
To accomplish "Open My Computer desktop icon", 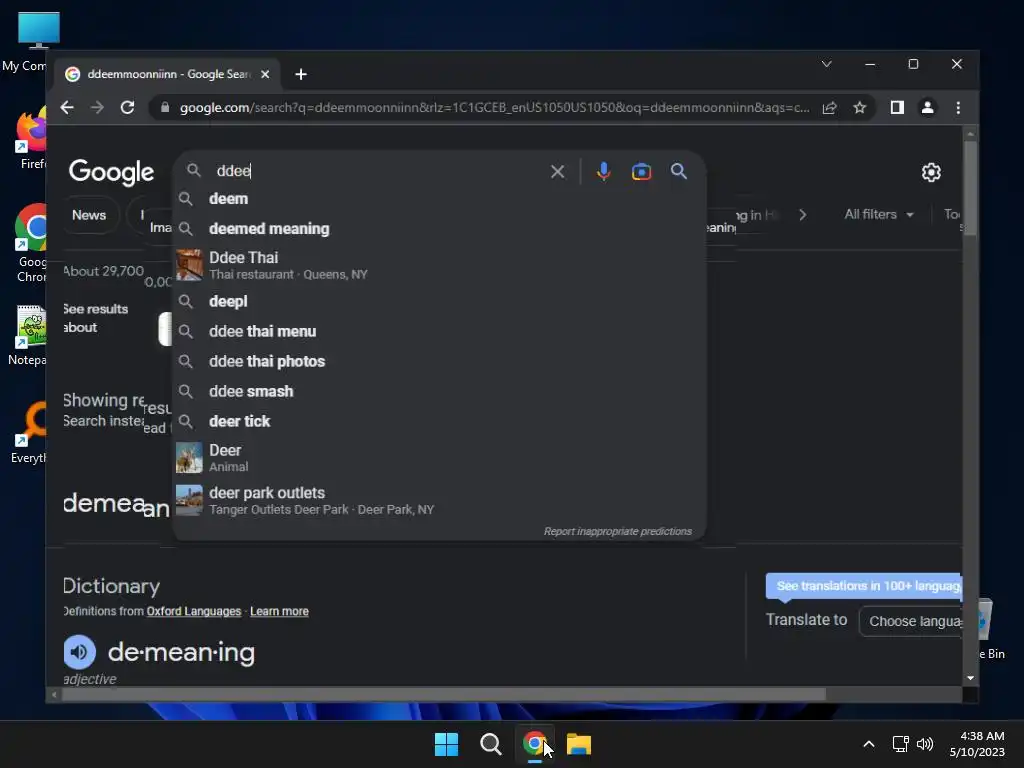I will [x=29, y=42].
